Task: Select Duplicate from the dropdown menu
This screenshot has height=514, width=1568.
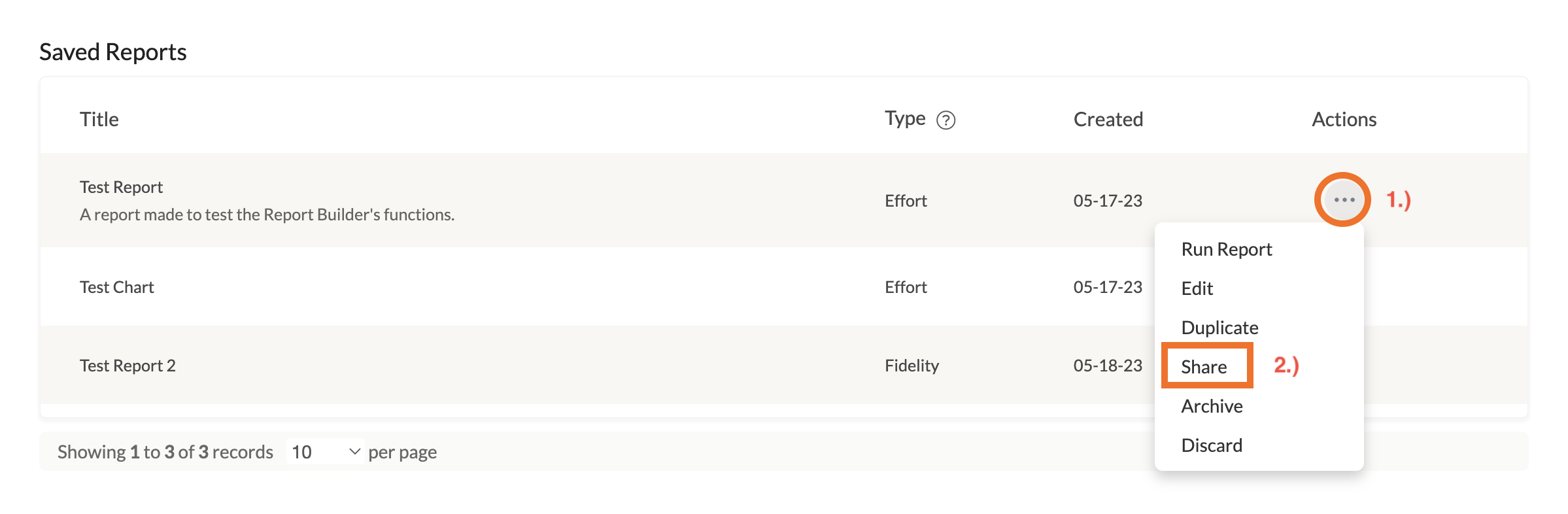Action: click(1219, 328)
